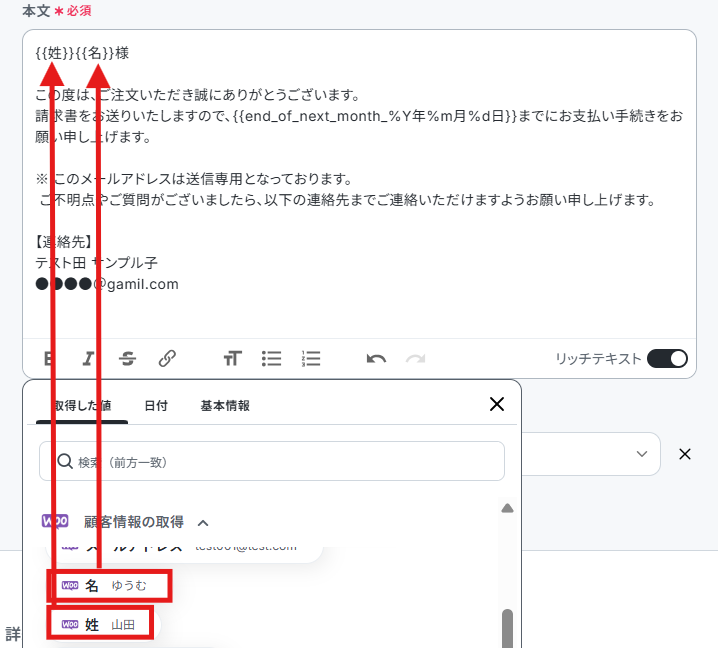Click the ●●●●@gamil.com text
Viewport: 718px width, 648px height.
(107, 284)
